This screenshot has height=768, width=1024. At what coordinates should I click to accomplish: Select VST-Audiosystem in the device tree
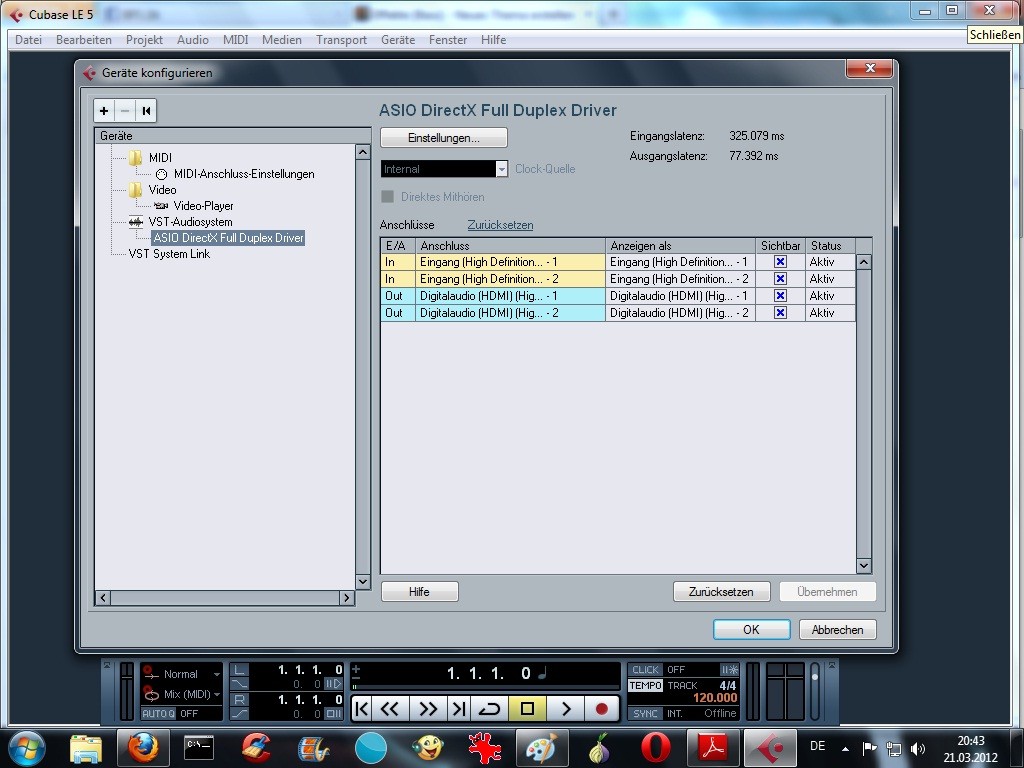tap(190, 222)
